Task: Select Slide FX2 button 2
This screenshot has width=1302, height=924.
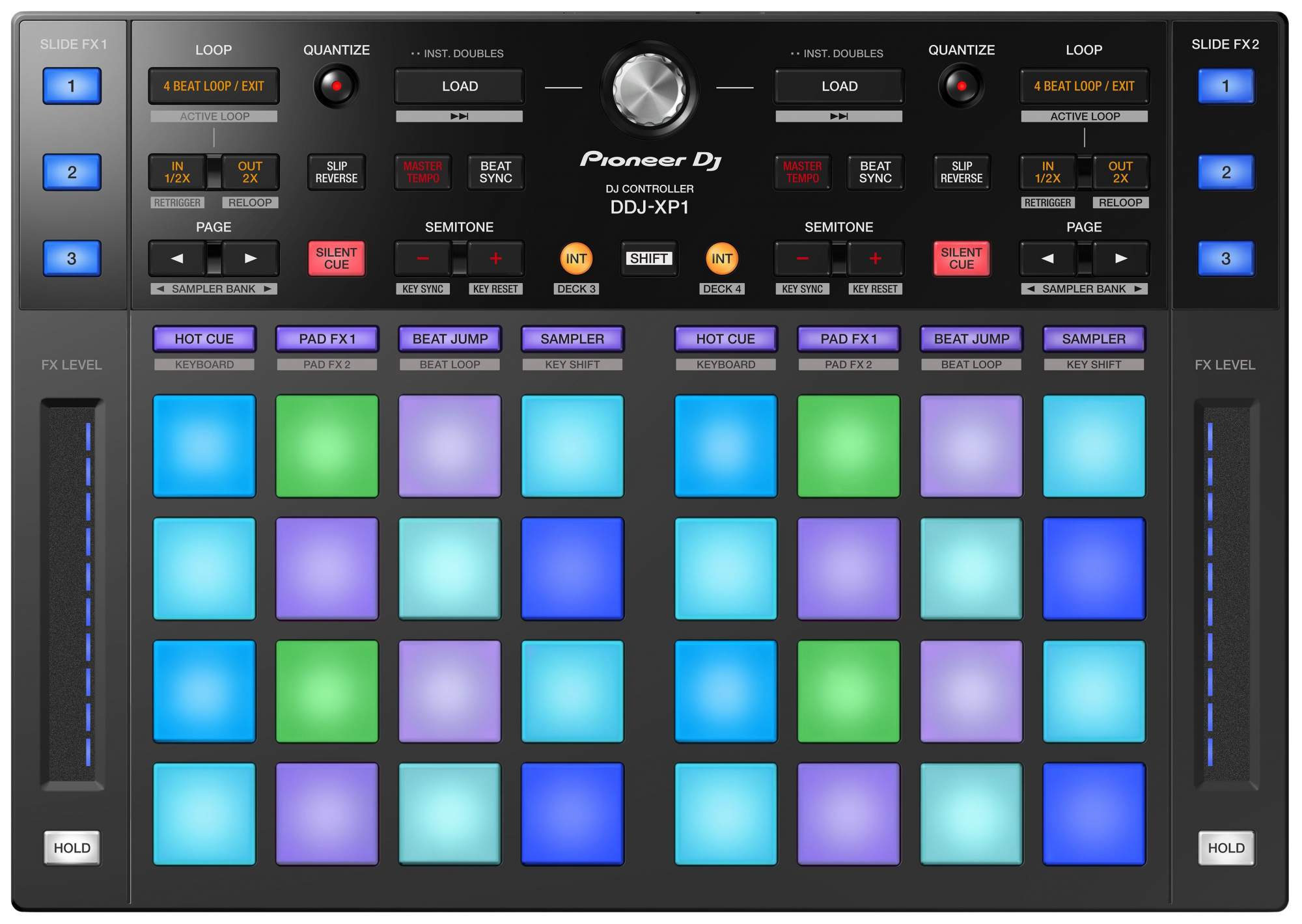Action: tap(1226, 172)
